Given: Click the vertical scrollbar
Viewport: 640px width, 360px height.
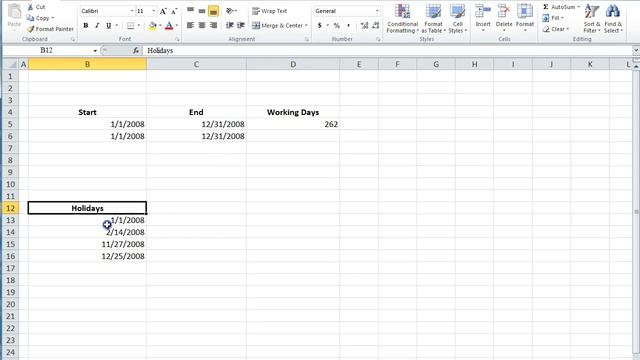Looking at the screenshot, I should coord(636,211).
